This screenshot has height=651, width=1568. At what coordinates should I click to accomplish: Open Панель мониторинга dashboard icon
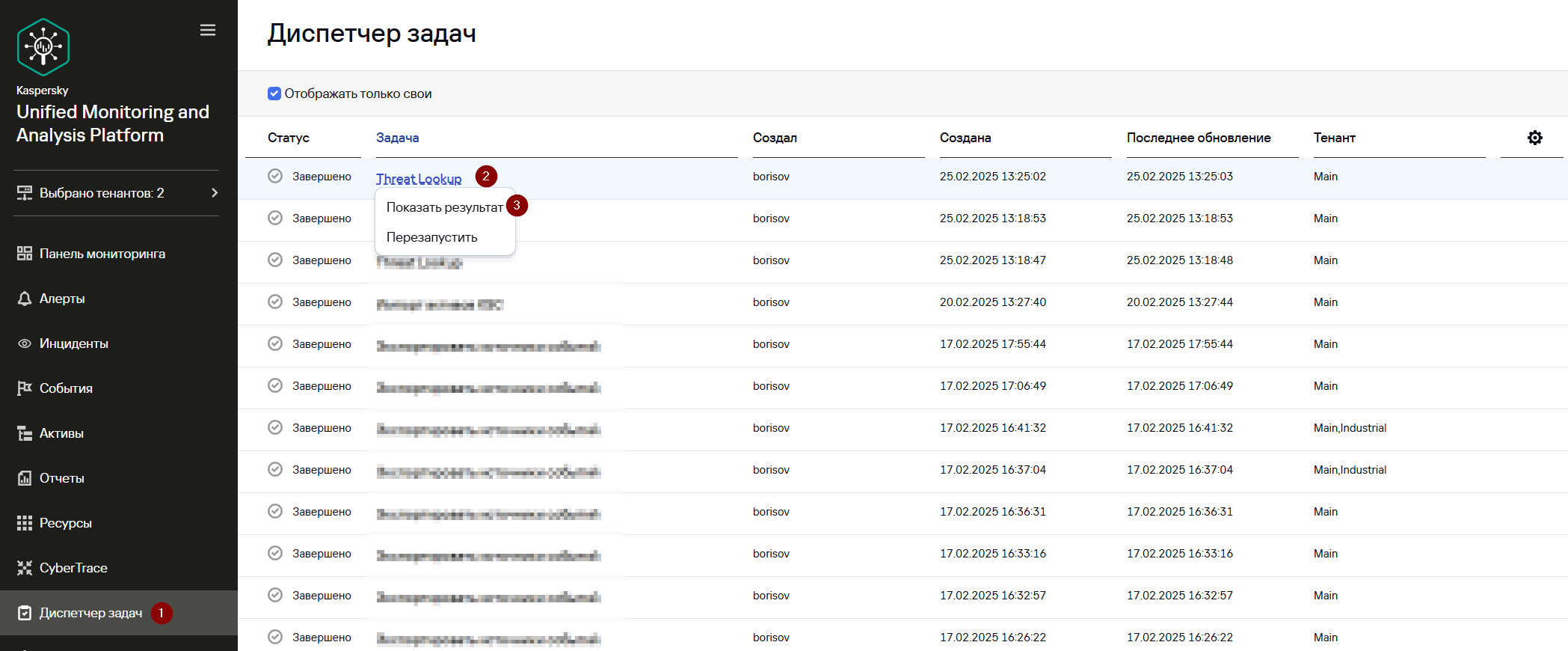coord(25,254)
